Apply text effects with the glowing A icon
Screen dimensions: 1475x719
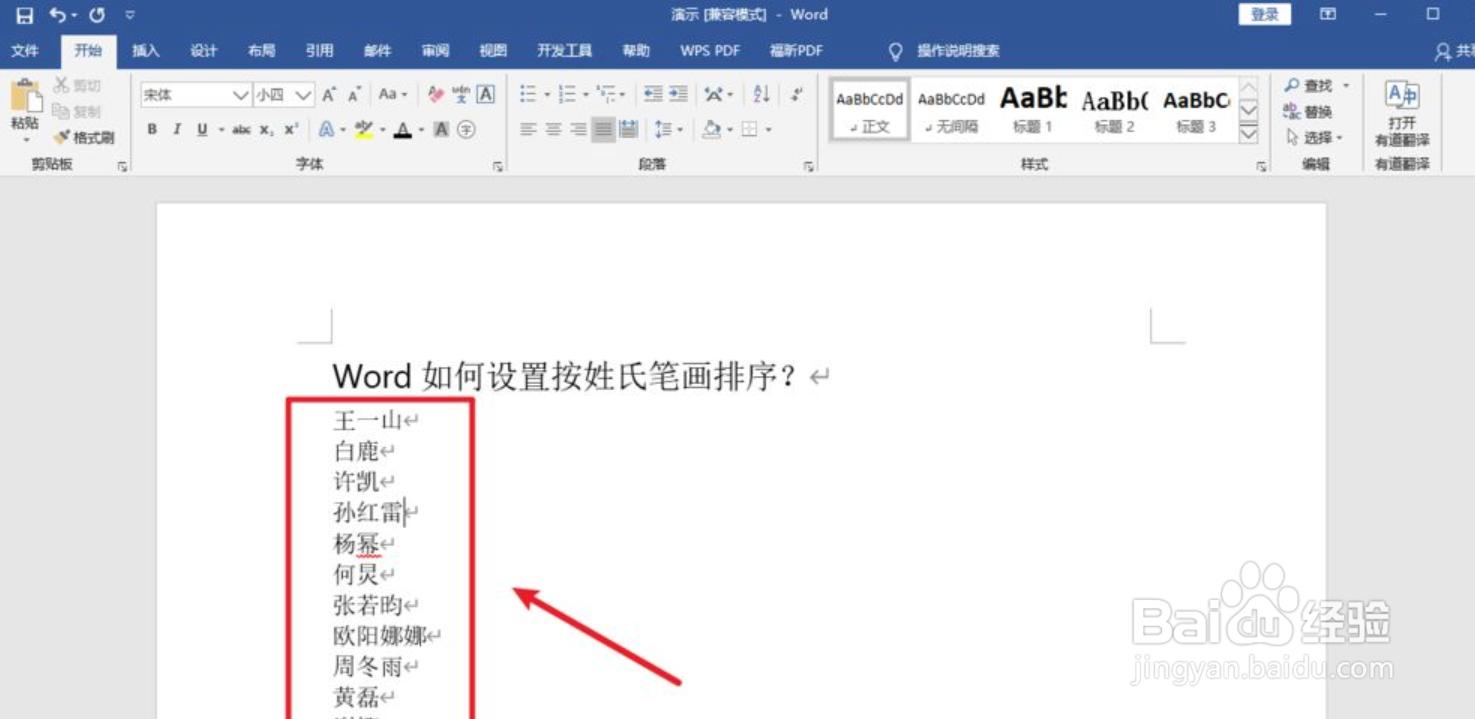[326, 129]
